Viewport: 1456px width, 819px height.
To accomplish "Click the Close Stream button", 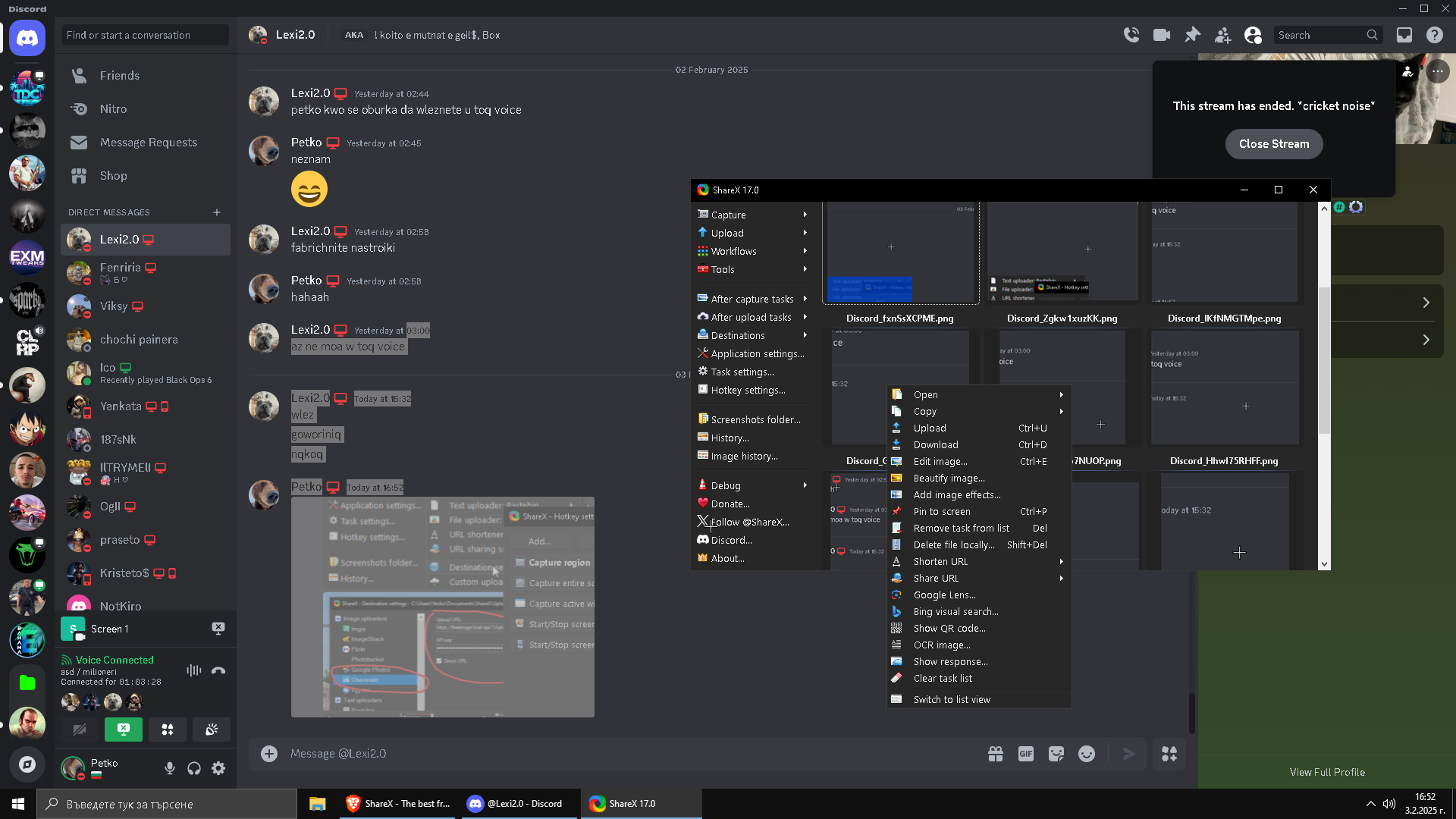I will tap(1274, 144).
